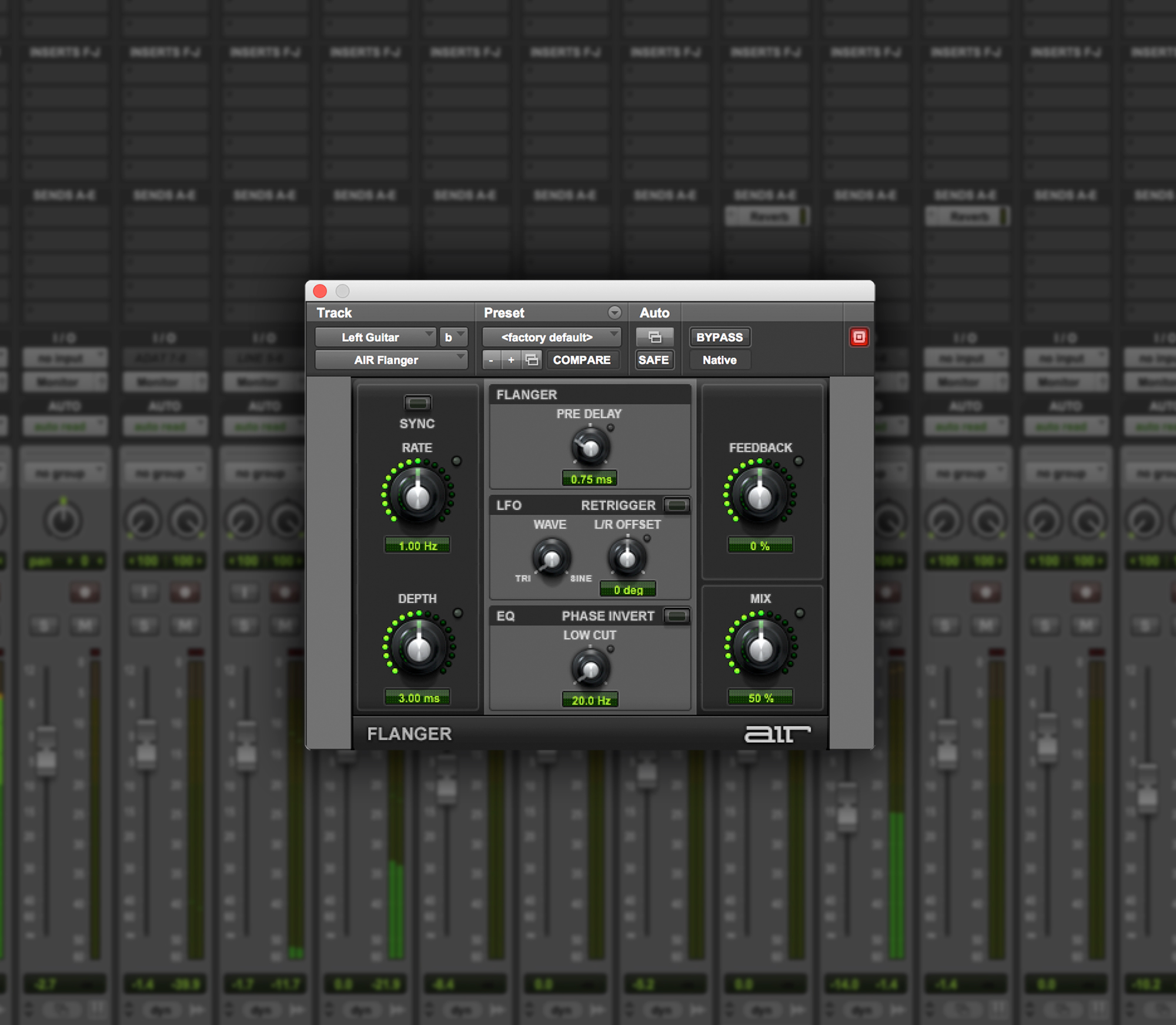
Task: Turn on the LFO RETRIGGER toggle
Action: pos(676,505)
